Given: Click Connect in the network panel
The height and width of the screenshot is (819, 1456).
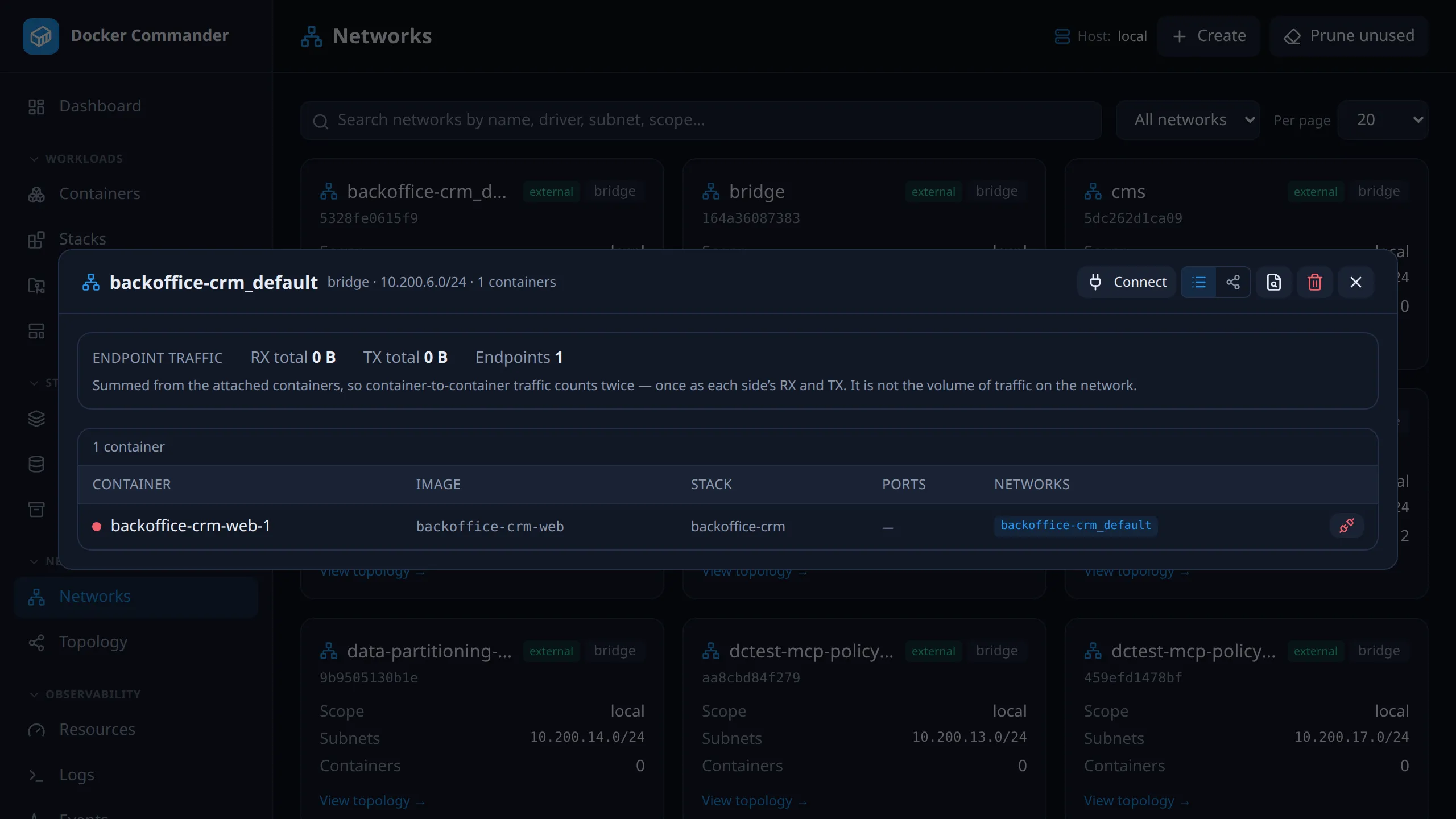Looking at the screenshot, I should [1127, 282].
